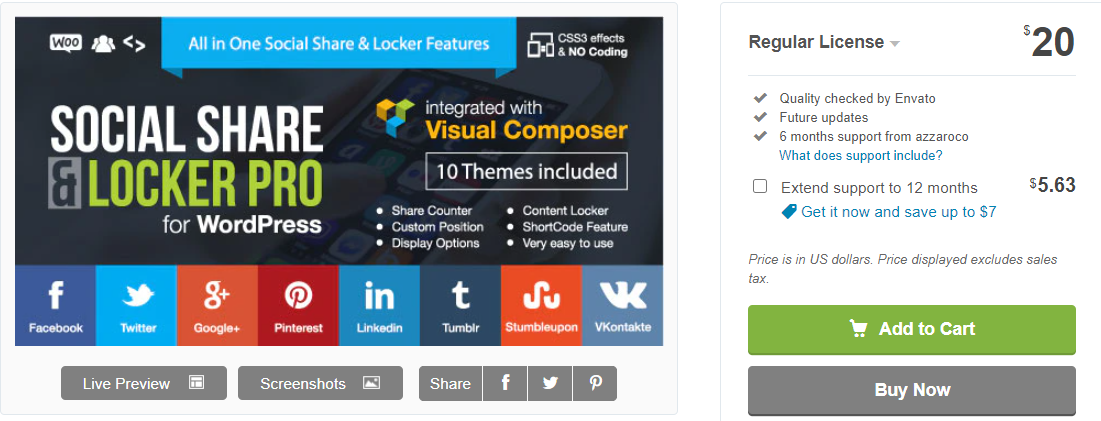This screenshot has height=421, width=1101.
Task: Click the Stumbleupon tile in the banner
Action: tap(541, 305)
